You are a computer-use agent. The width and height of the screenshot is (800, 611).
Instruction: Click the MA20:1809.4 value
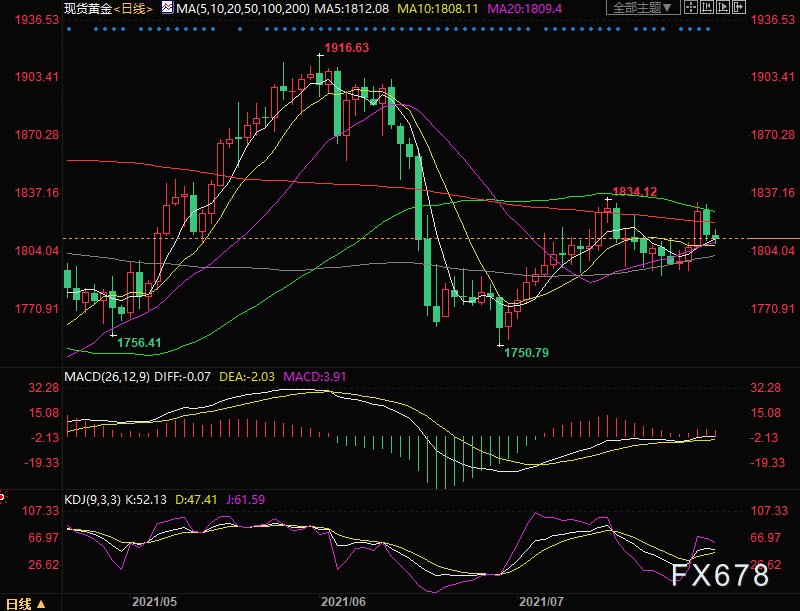524,9
